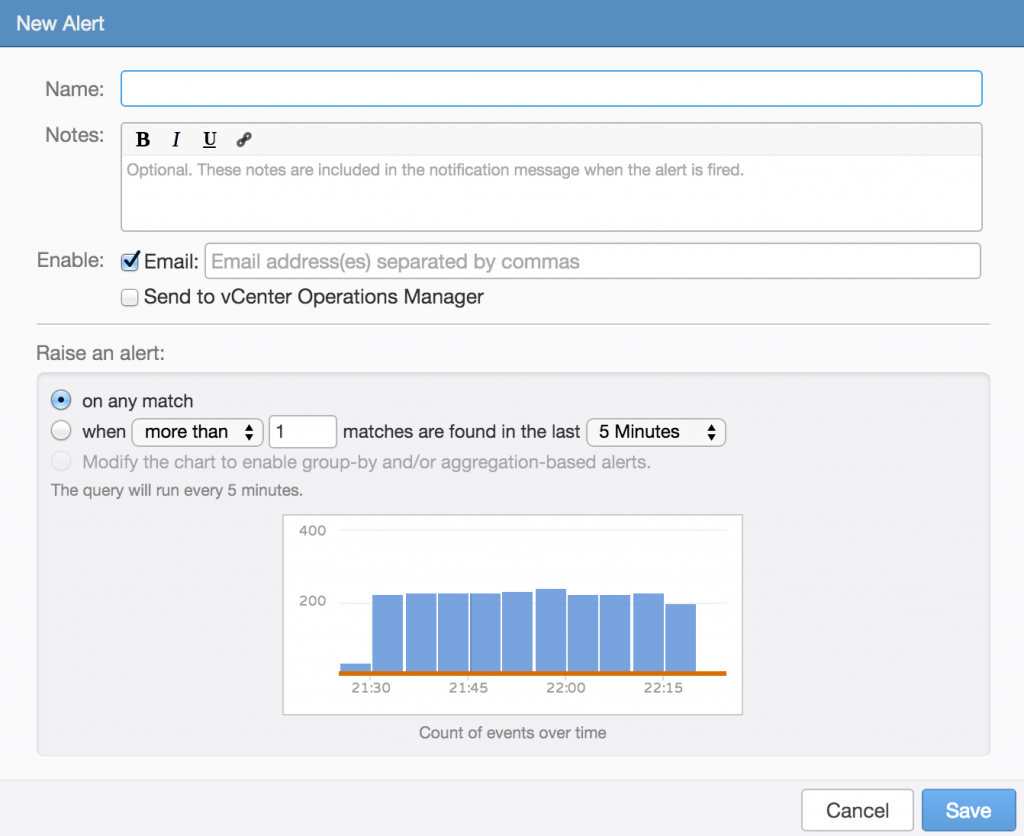Click the matches count field showing '1'

(x=302, y=432)
